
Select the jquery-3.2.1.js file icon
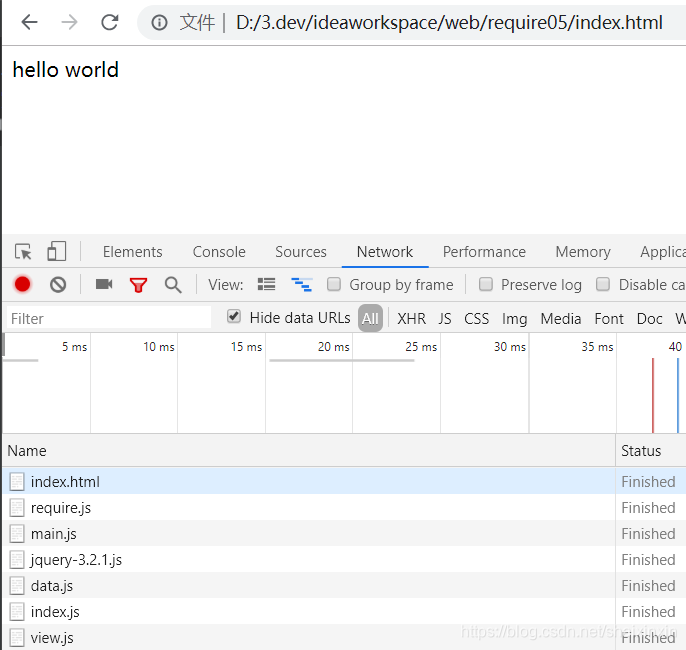click(x=17, y=559)
